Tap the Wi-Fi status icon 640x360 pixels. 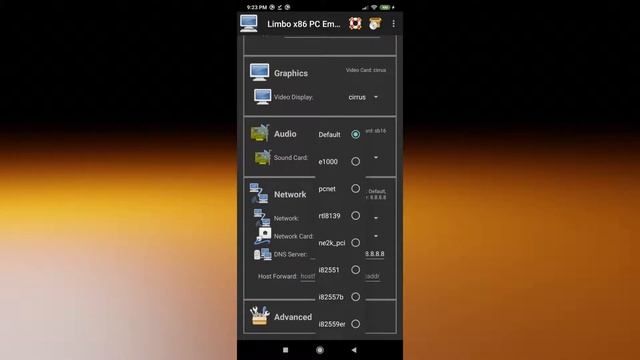tap(374, 7)
